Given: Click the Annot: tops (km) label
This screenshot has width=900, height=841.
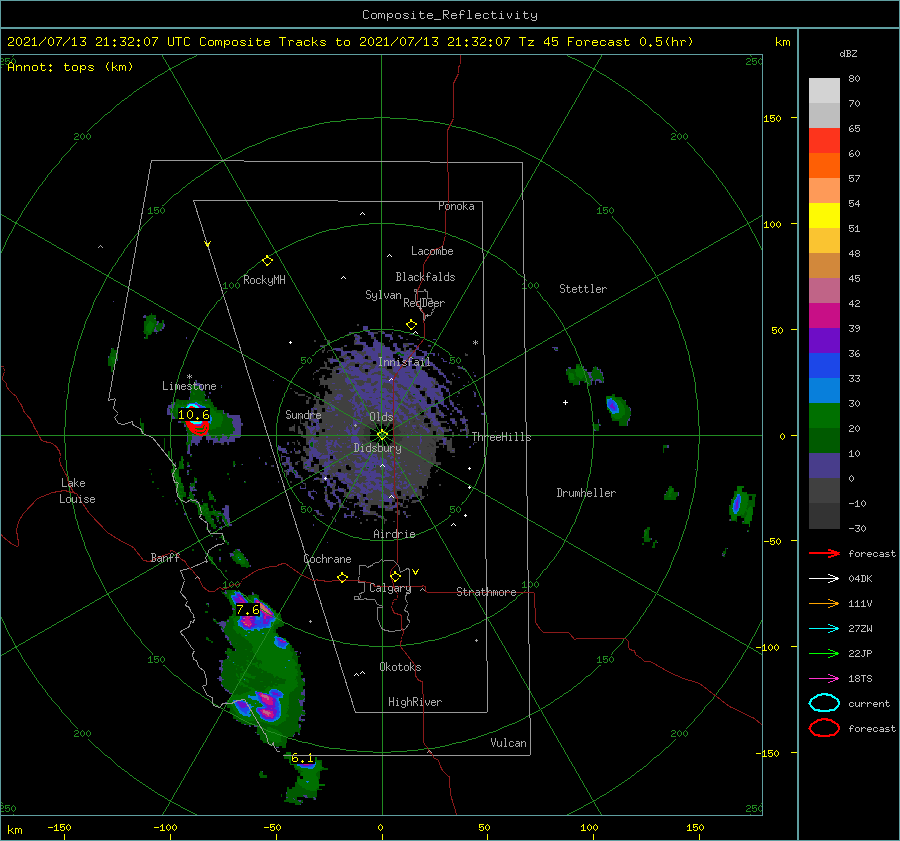Looking at the screenshot, I should pos(70,67).
